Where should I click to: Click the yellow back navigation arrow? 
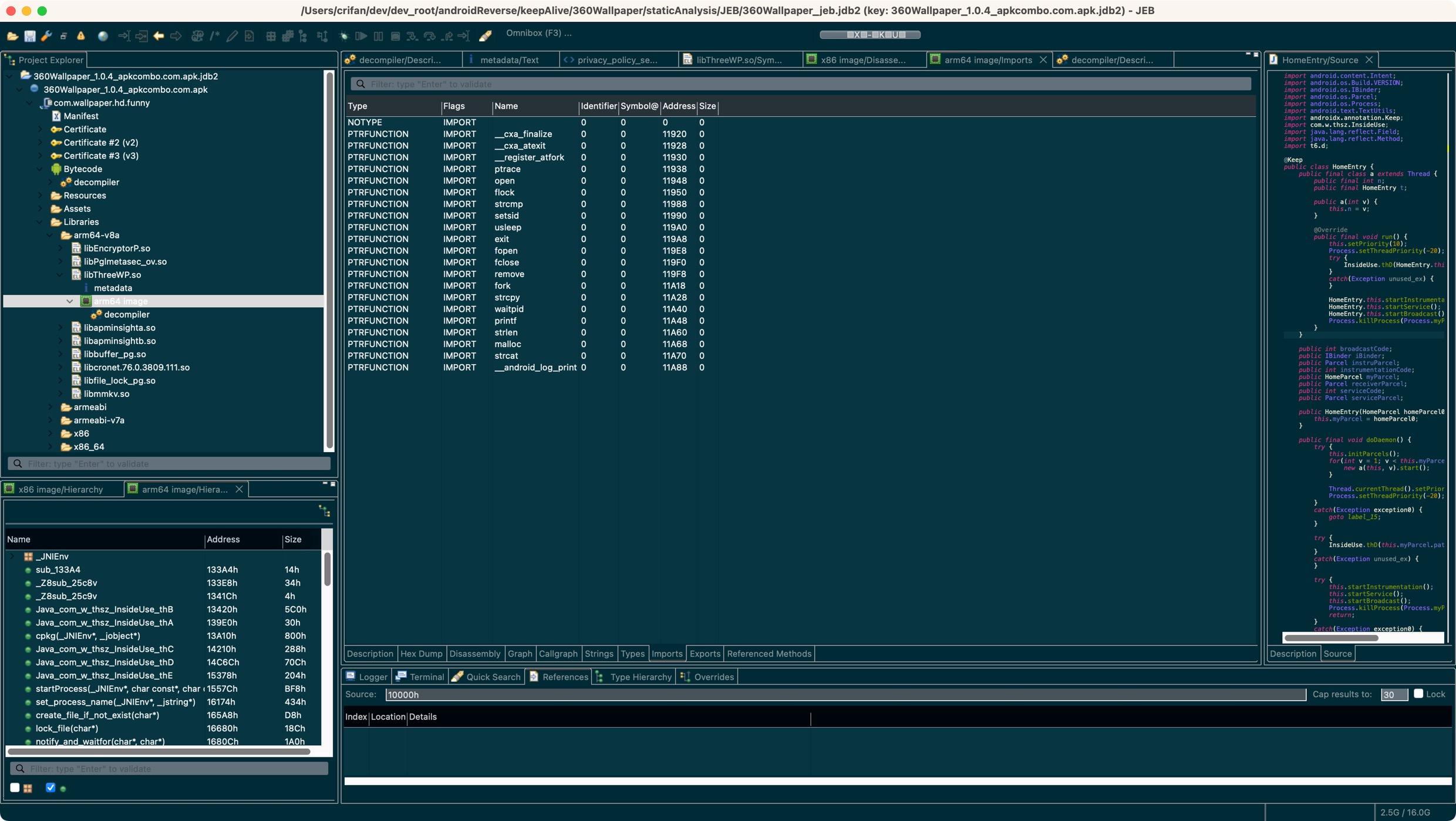159,36
